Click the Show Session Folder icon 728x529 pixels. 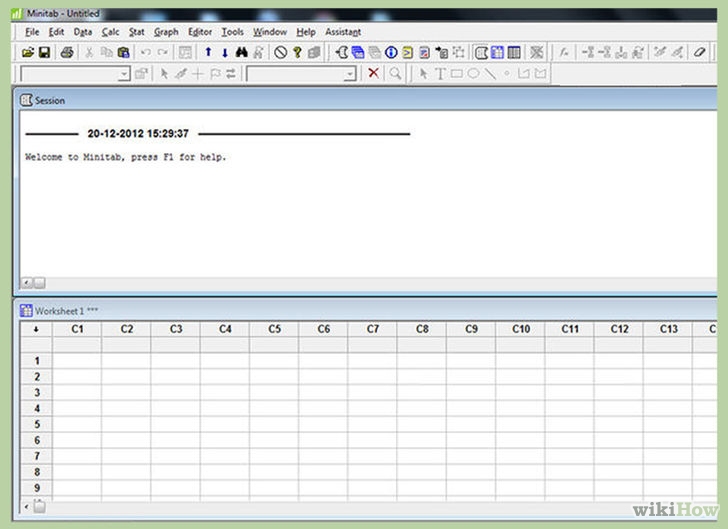point(342,52)
